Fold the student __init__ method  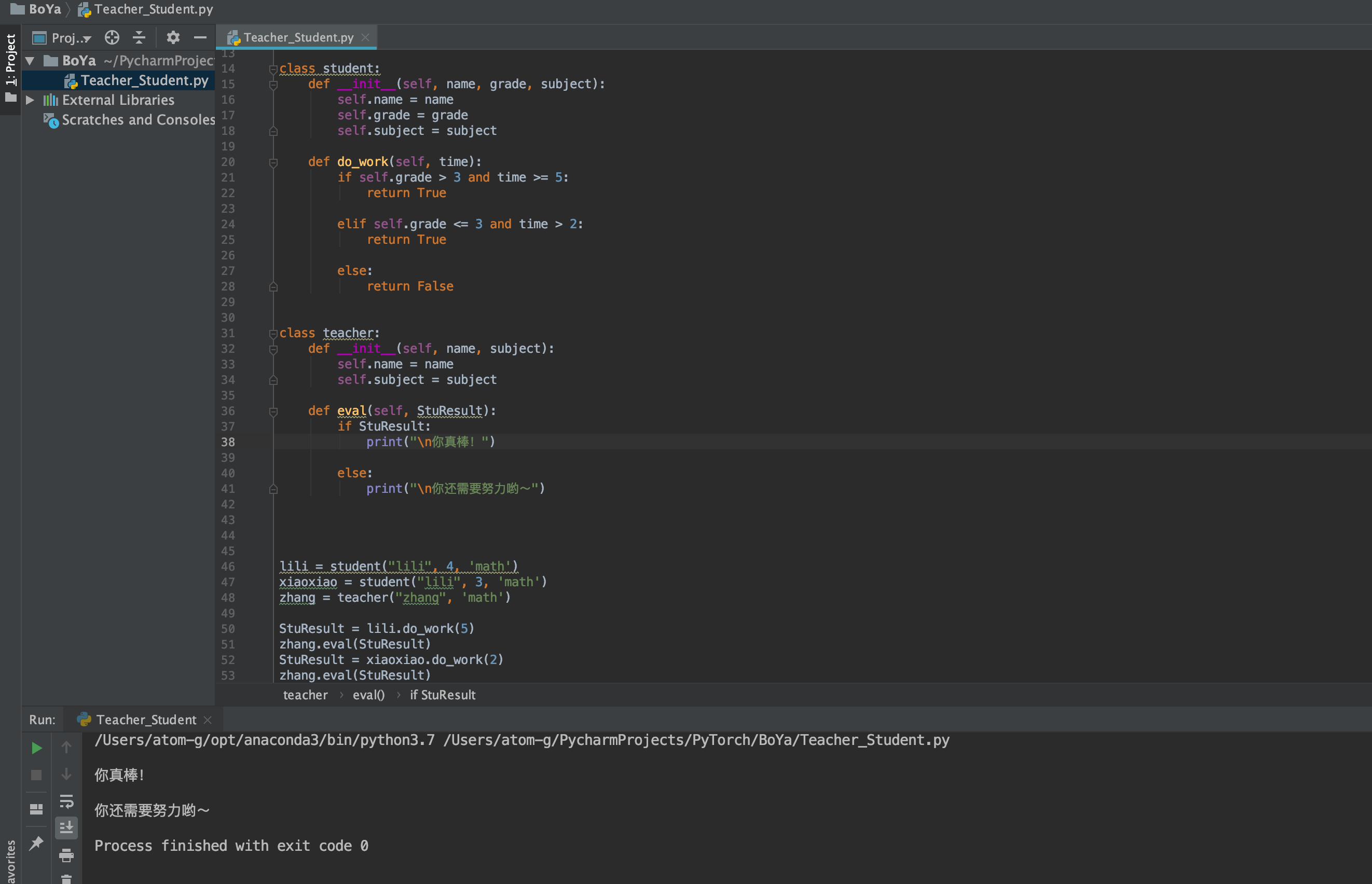click(273, 85)
